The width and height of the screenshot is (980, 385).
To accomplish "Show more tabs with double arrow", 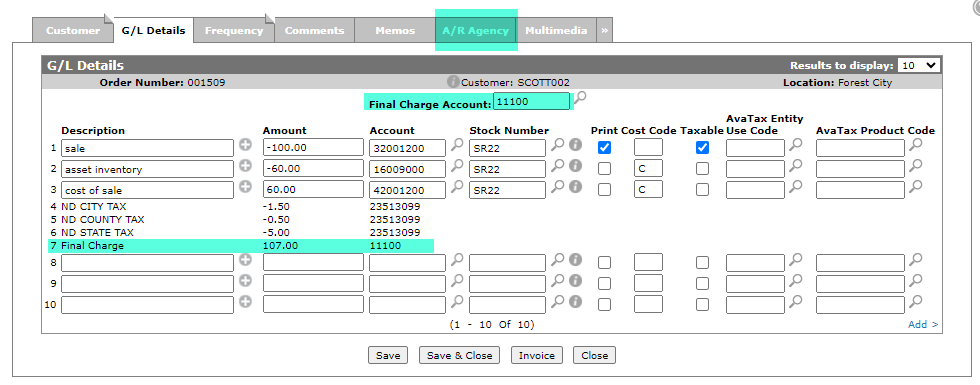I will [604, 30].
